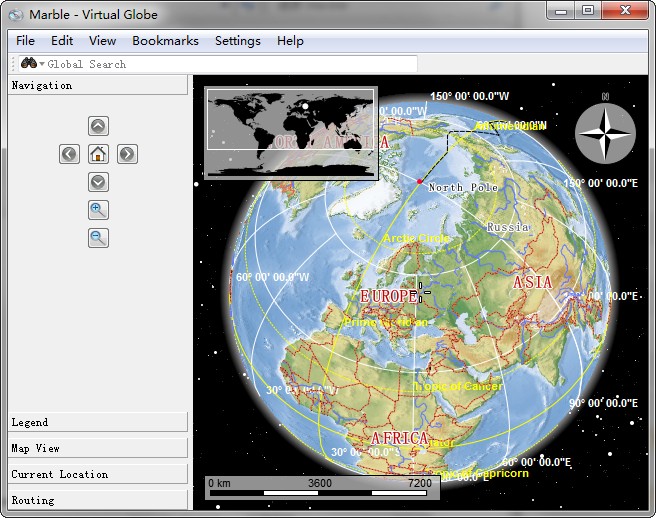
Task: Expand the Map View panel
Action: pos(98,448)
